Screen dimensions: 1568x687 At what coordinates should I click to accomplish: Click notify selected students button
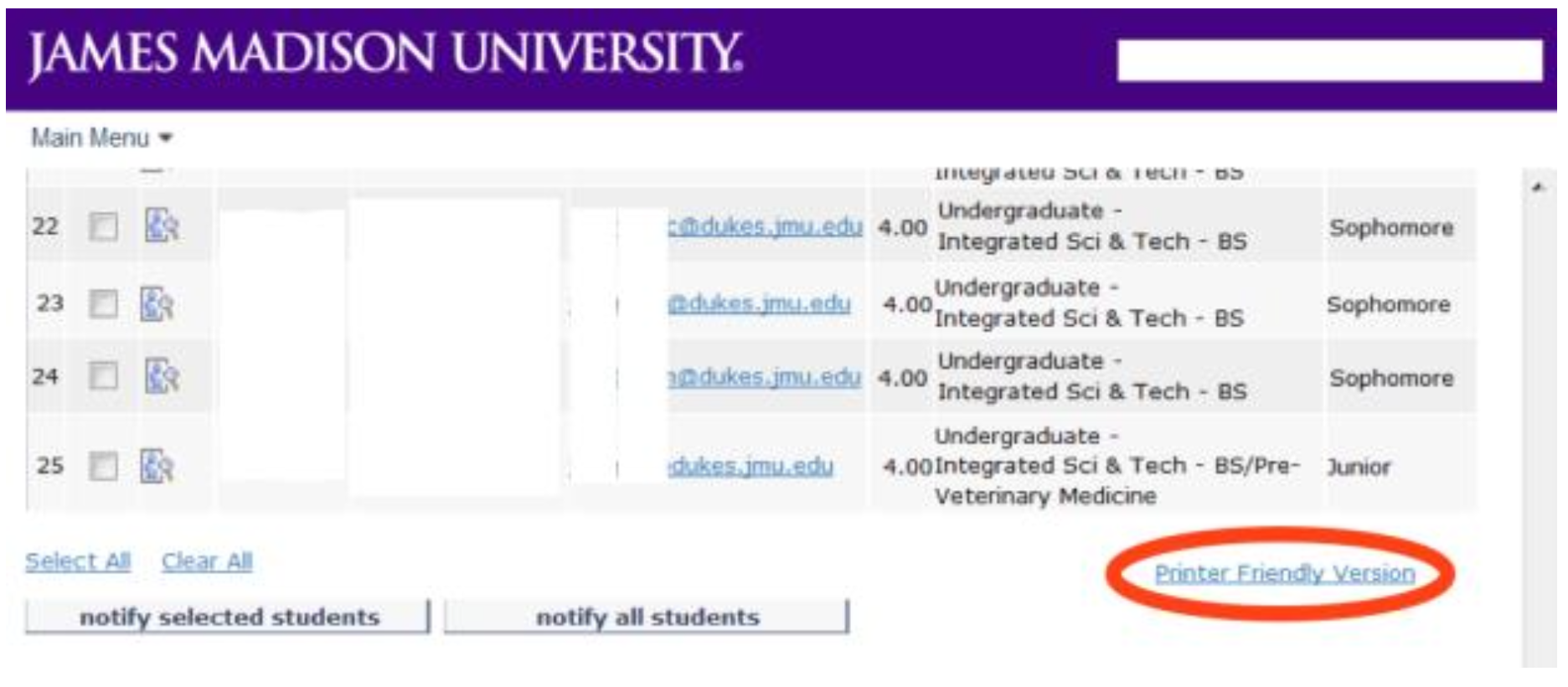click(228, 617)
